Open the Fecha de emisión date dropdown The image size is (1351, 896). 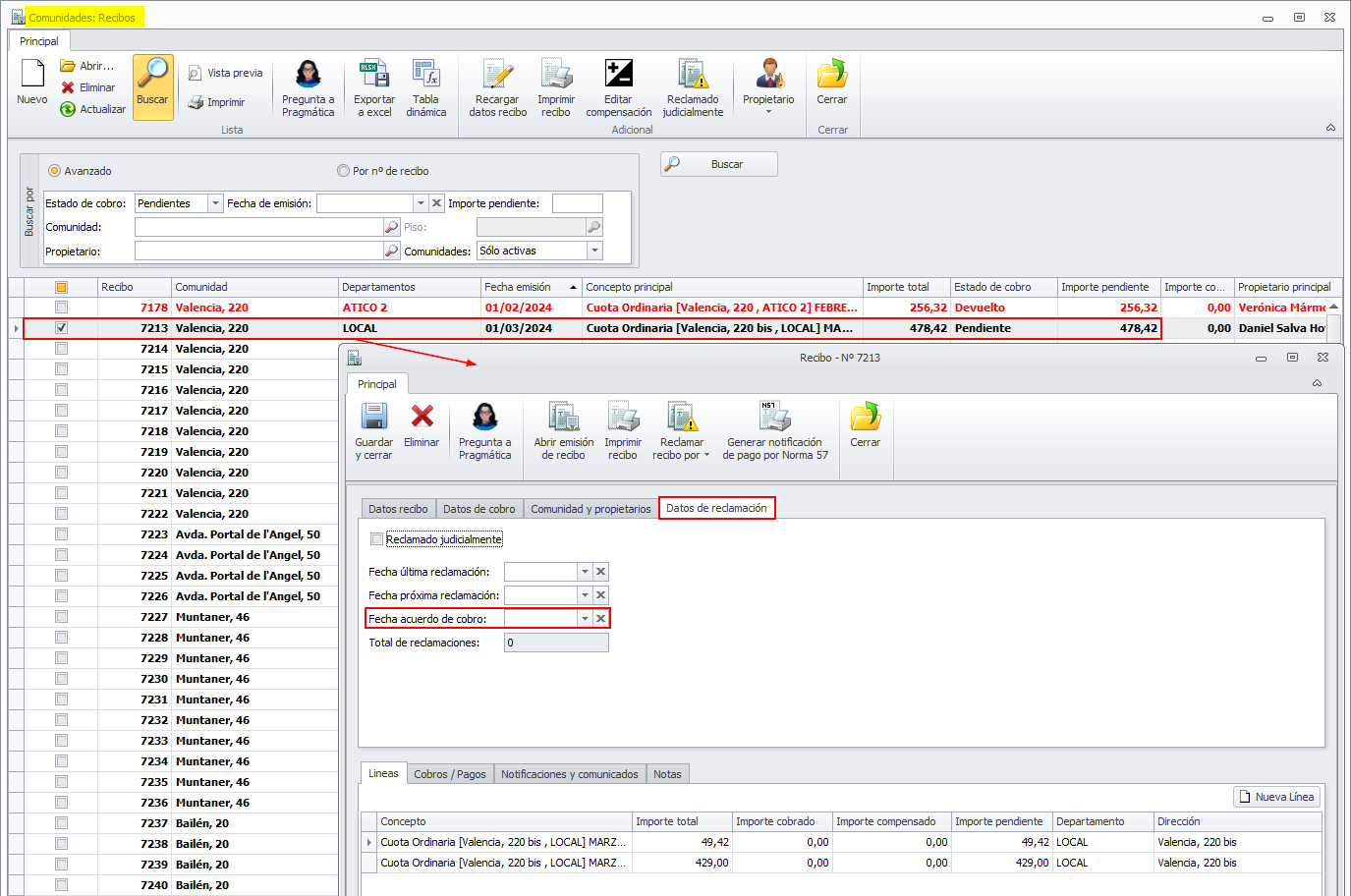(421, 203)
